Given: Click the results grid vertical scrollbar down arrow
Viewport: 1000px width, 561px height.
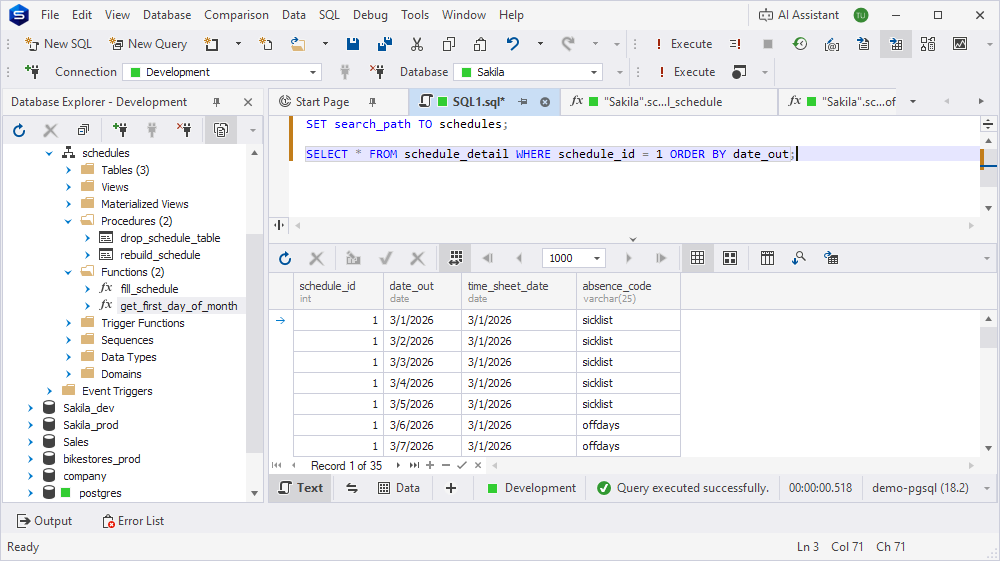Looking at the screenshot, I should 988,448.
